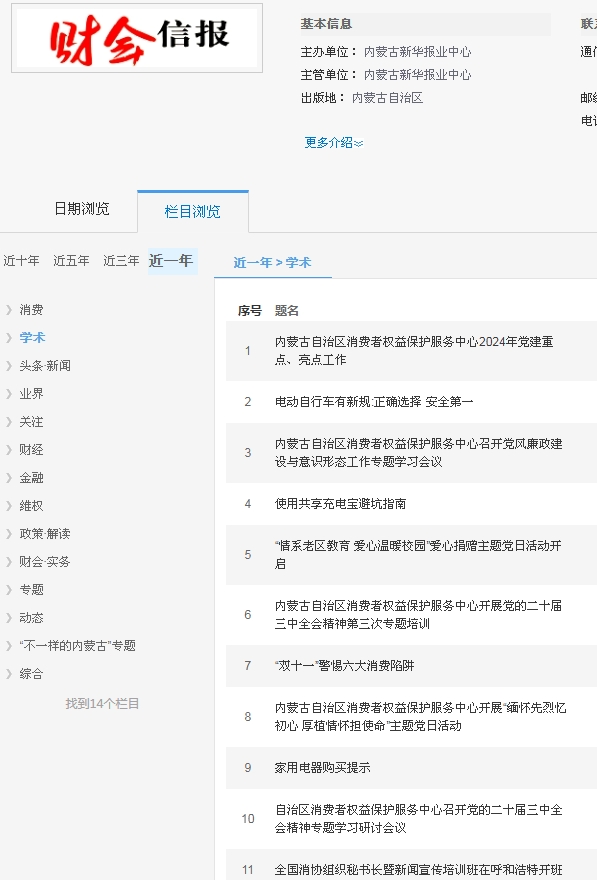
Task: Click the chevron beside 消费
Action: (8, 310)
